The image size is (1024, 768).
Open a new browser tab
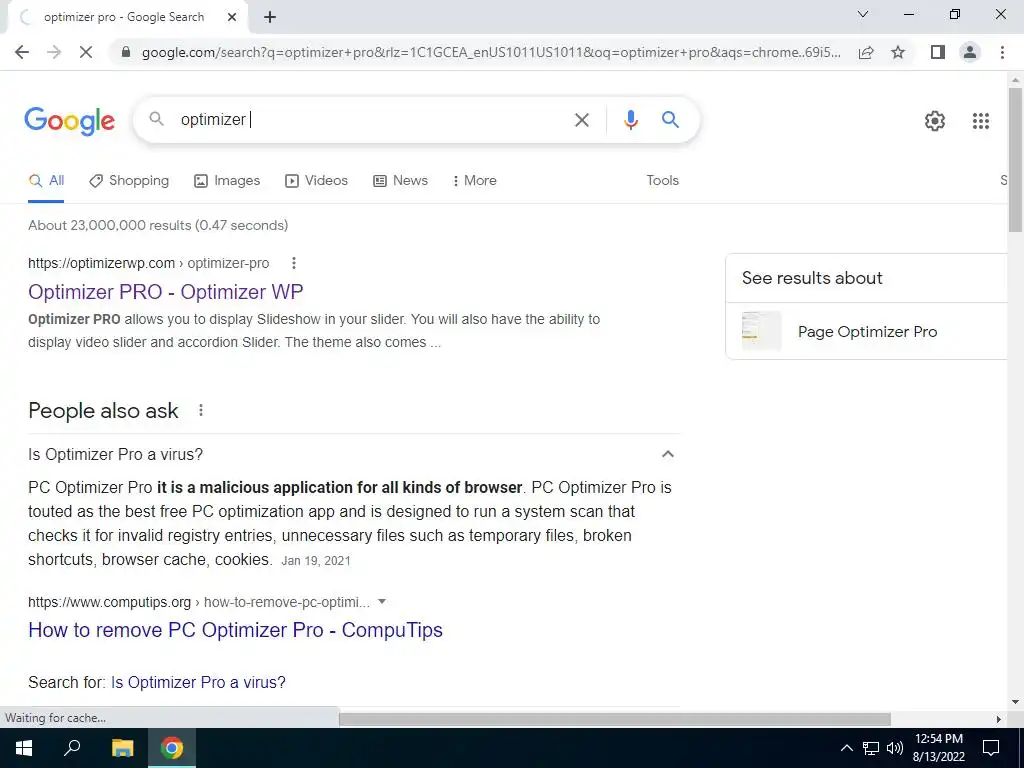pos(270,18)
